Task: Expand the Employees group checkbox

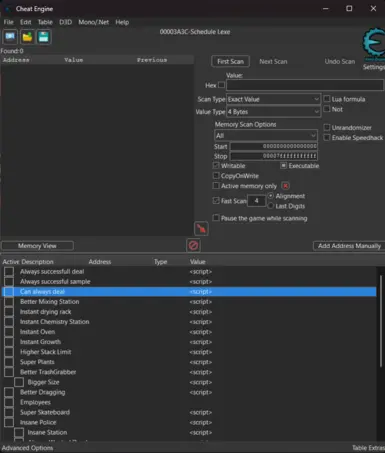Action: point(9,402)
